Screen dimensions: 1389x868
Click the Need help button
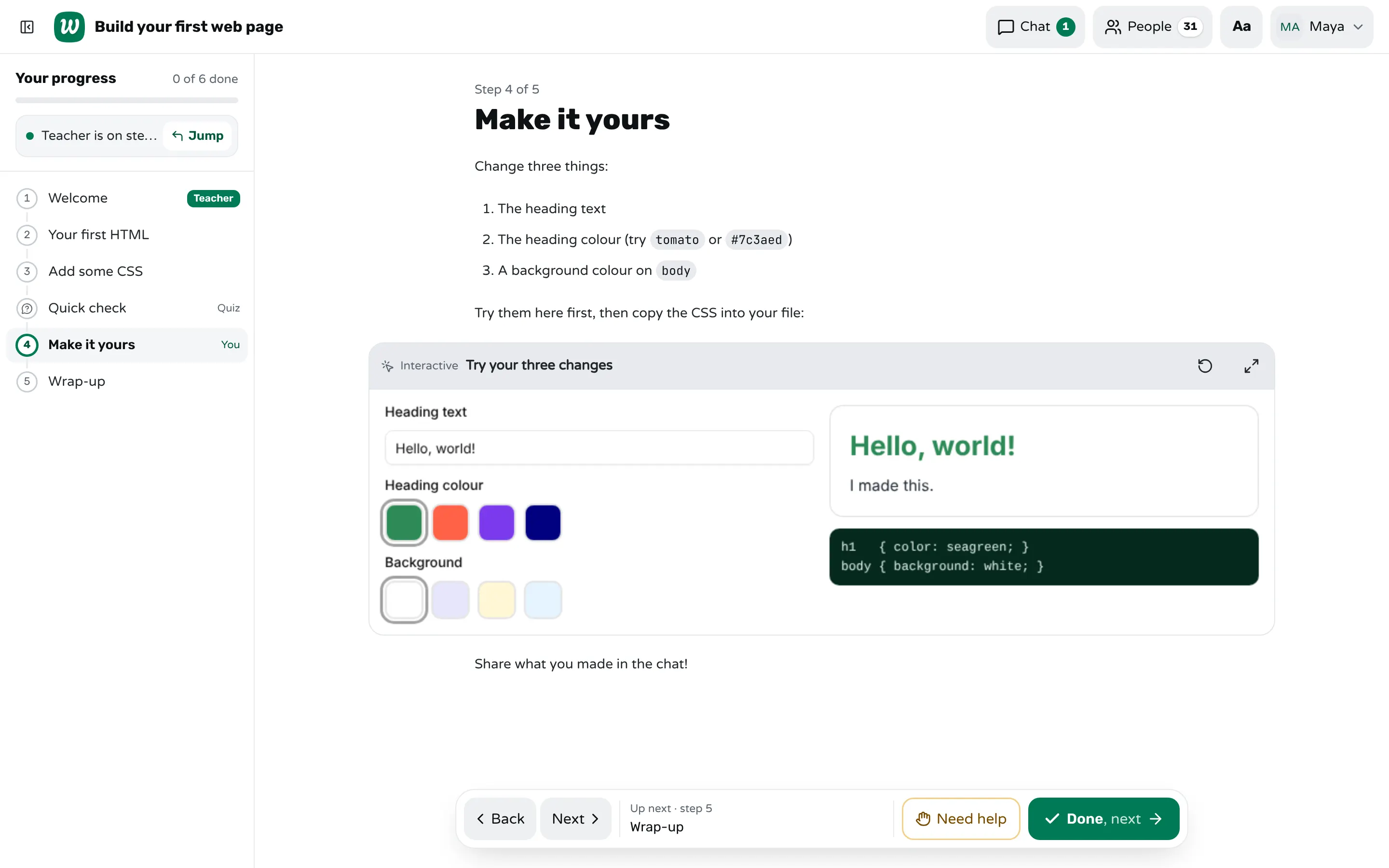pos(961,819)
